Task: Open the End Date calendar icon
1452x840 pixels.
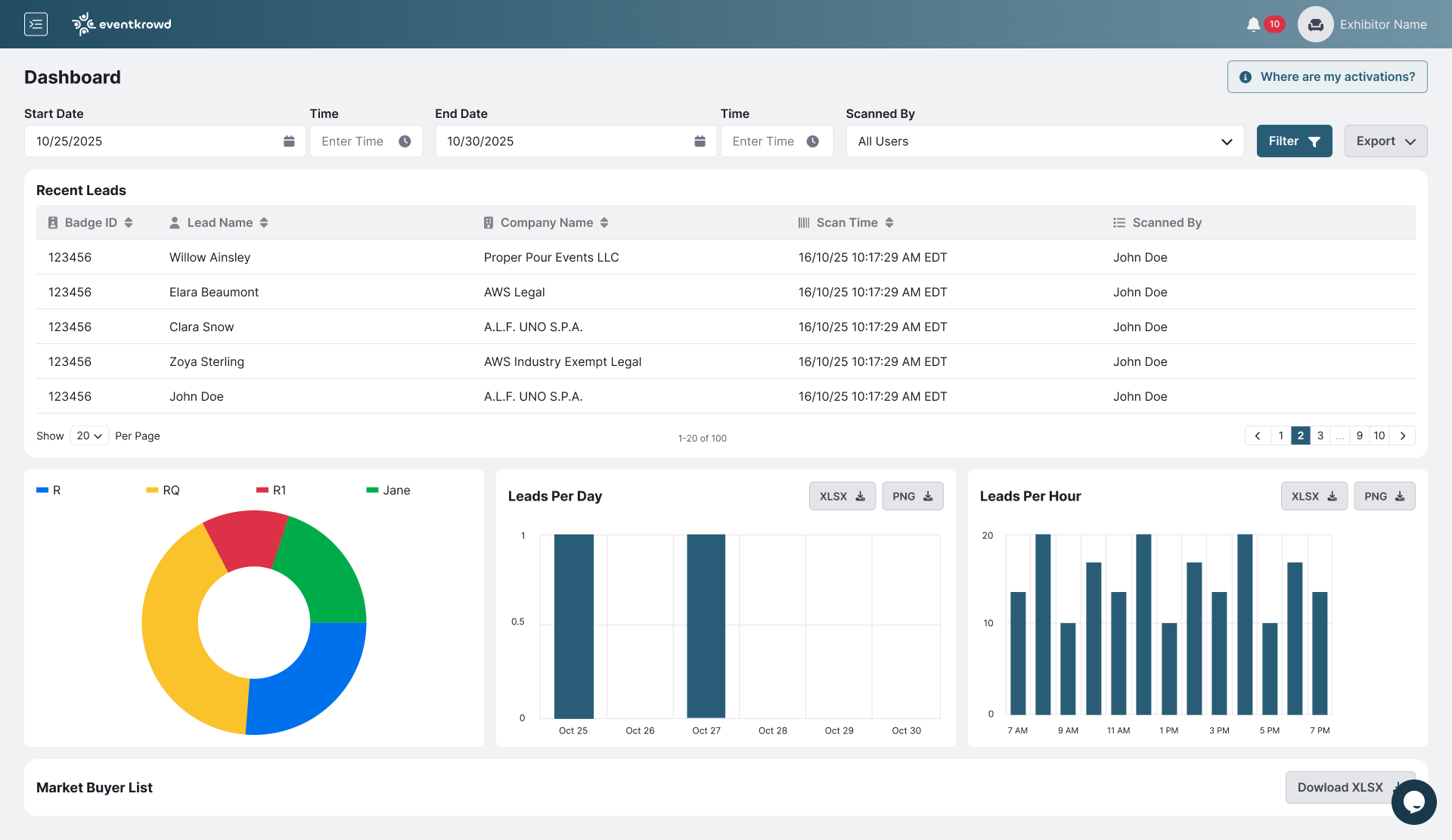Action: coord(700,141)
